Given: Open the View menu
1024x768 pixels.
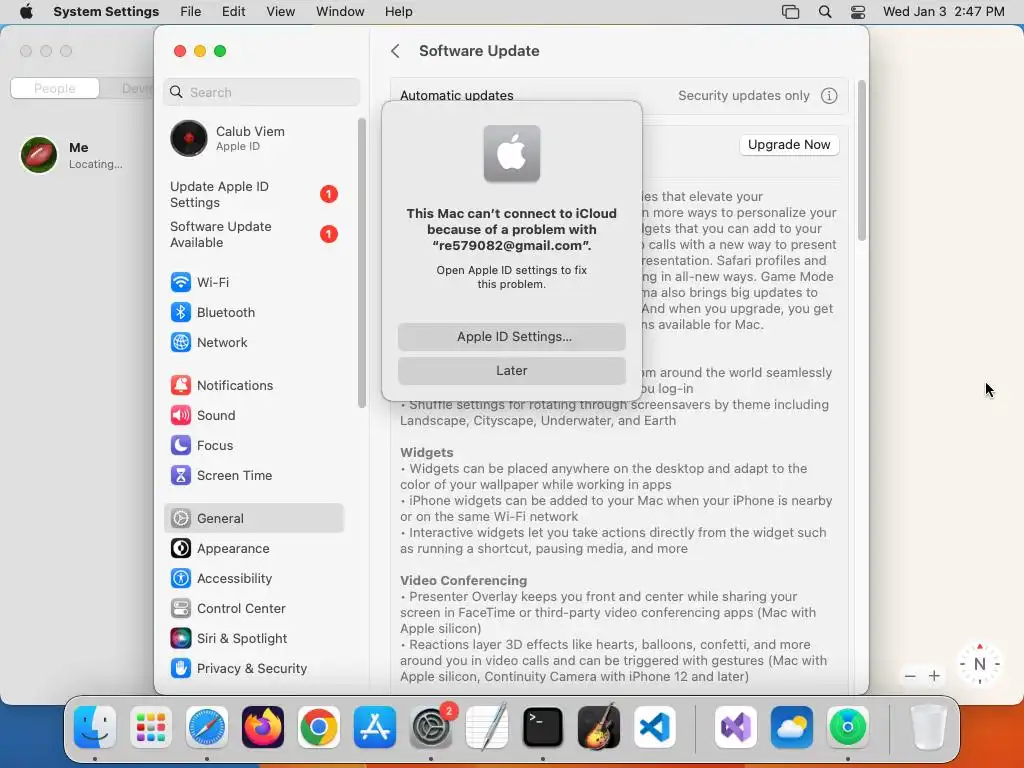Looking at the screenshot, I should [x=281, y=12].
